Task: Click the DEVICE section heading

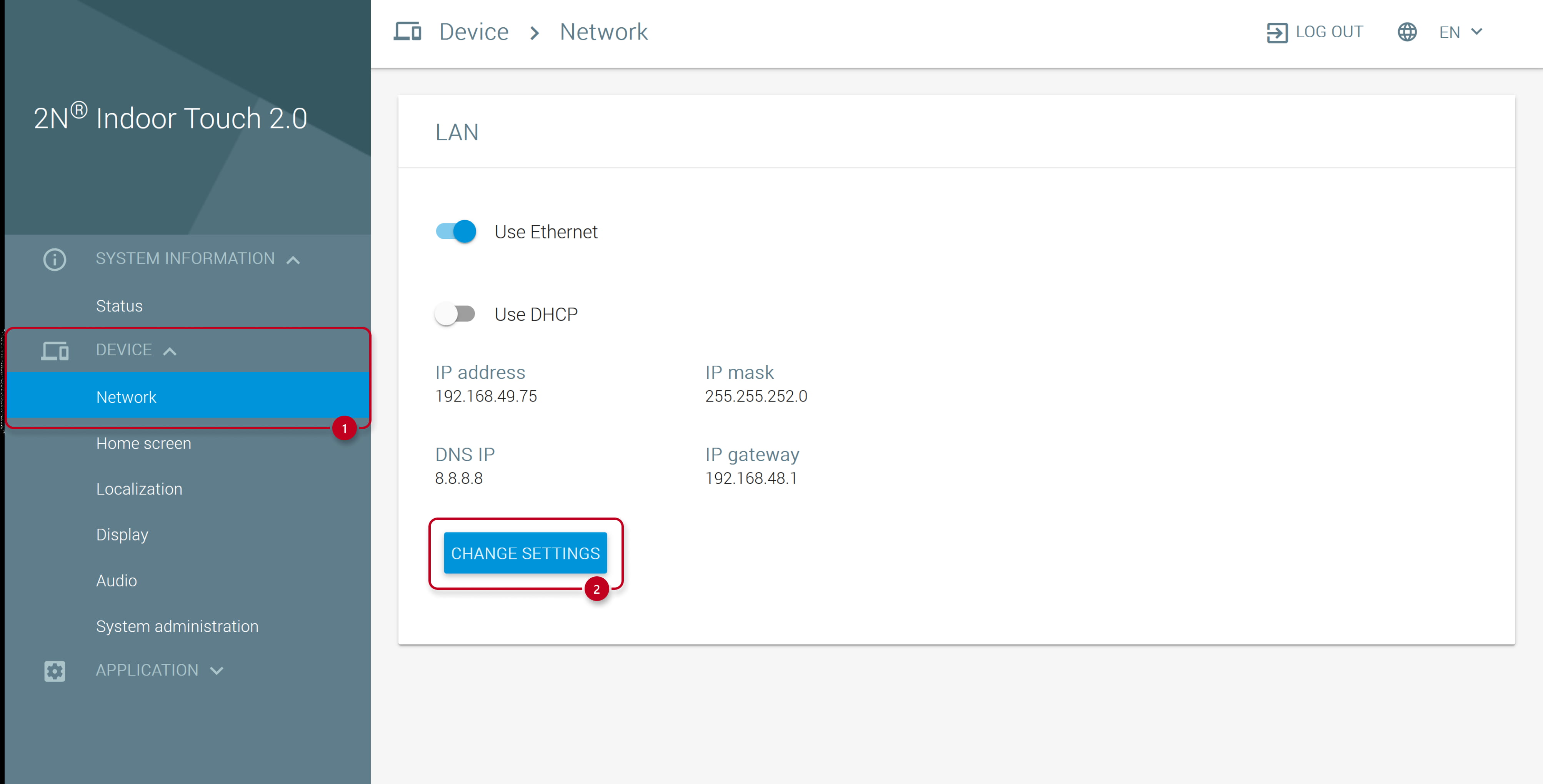Action: [x=124, y=350]
